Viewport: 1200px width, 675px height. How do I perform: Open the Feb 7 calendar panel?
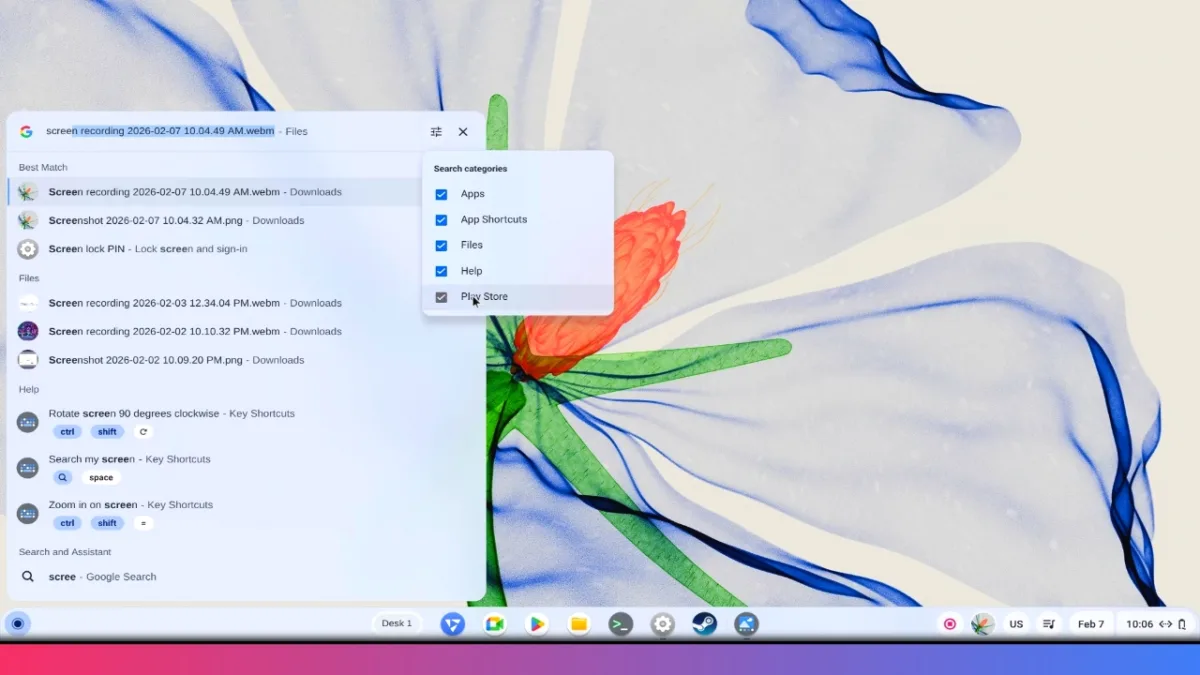click(1090, 624)
